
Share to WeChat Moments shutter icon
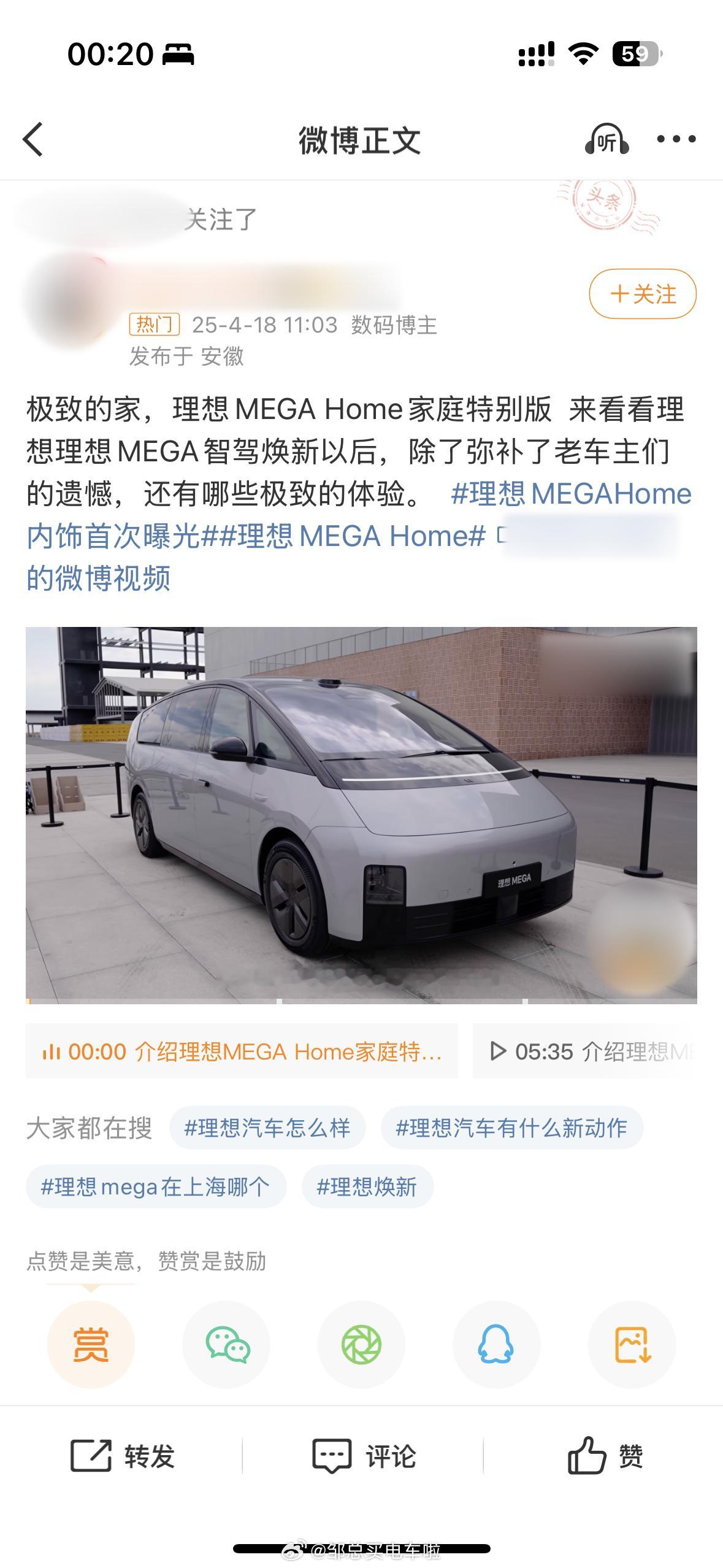click(361, 1344)
